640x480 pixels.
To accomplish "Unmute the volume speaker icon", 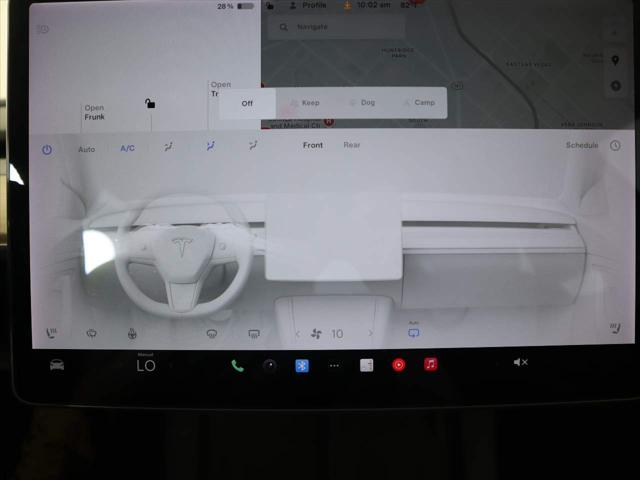I will 520,362.
